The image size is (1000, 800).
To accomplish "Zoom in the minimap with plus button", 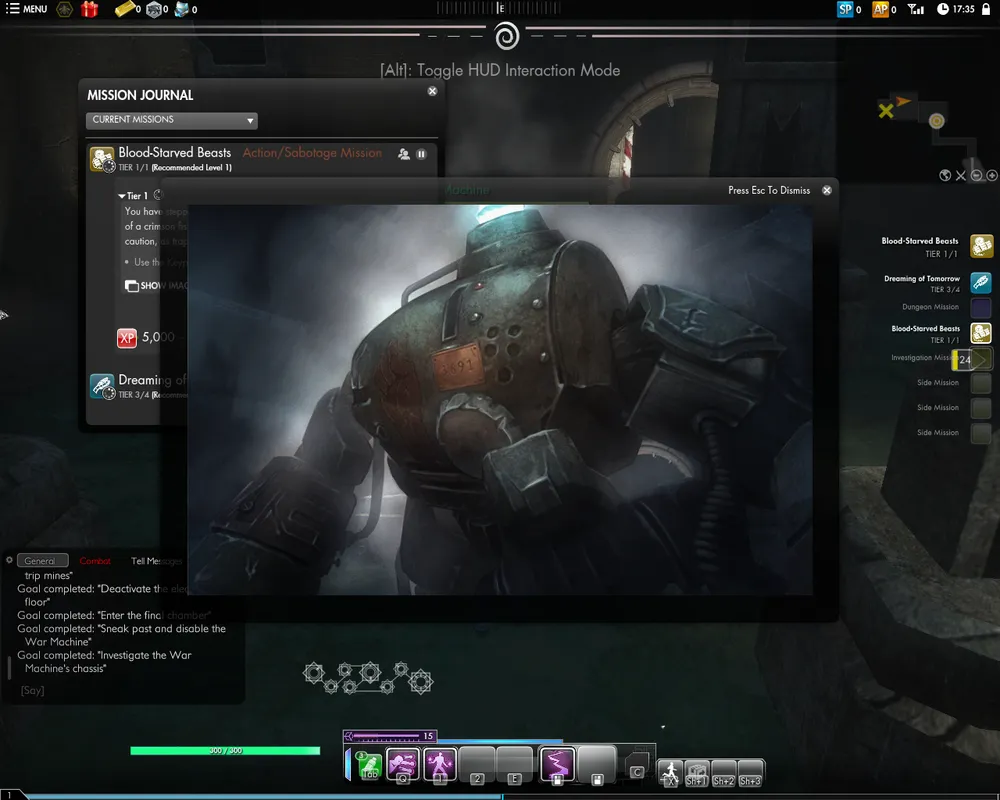I will (x=992, y=176).
